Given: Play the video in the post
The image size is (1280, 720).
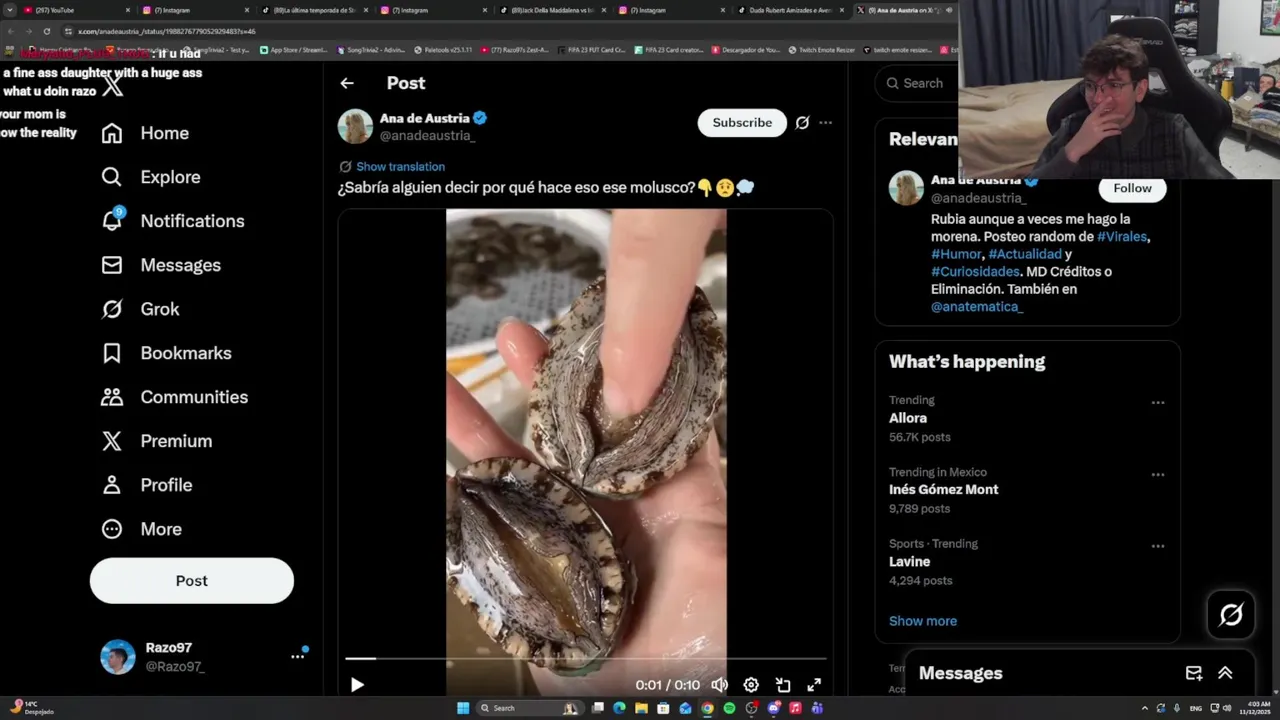Looking at the screenshot, I should (357, 685).
